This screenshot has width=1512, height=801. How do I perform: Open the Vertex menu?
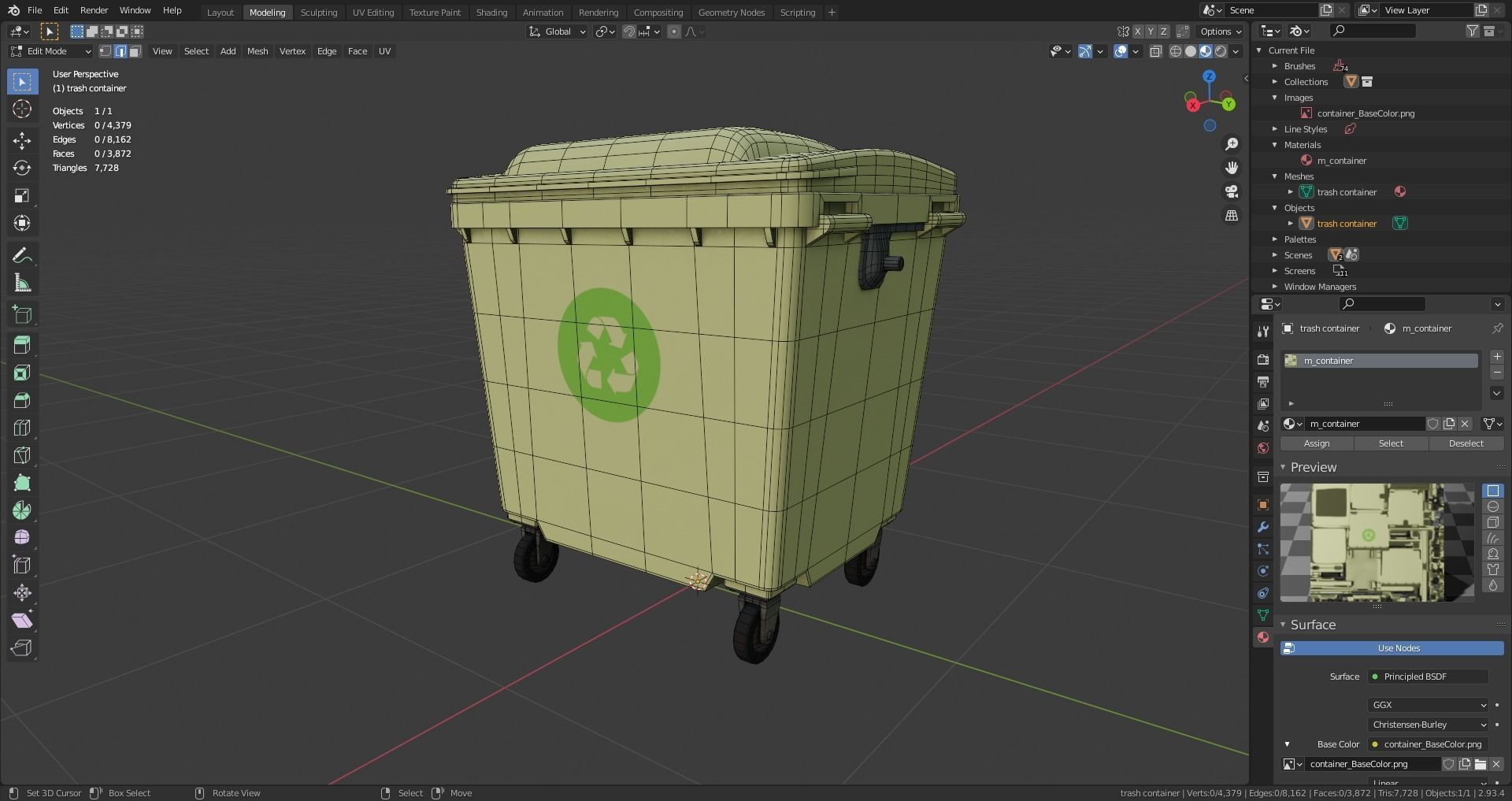click(292, 51)
